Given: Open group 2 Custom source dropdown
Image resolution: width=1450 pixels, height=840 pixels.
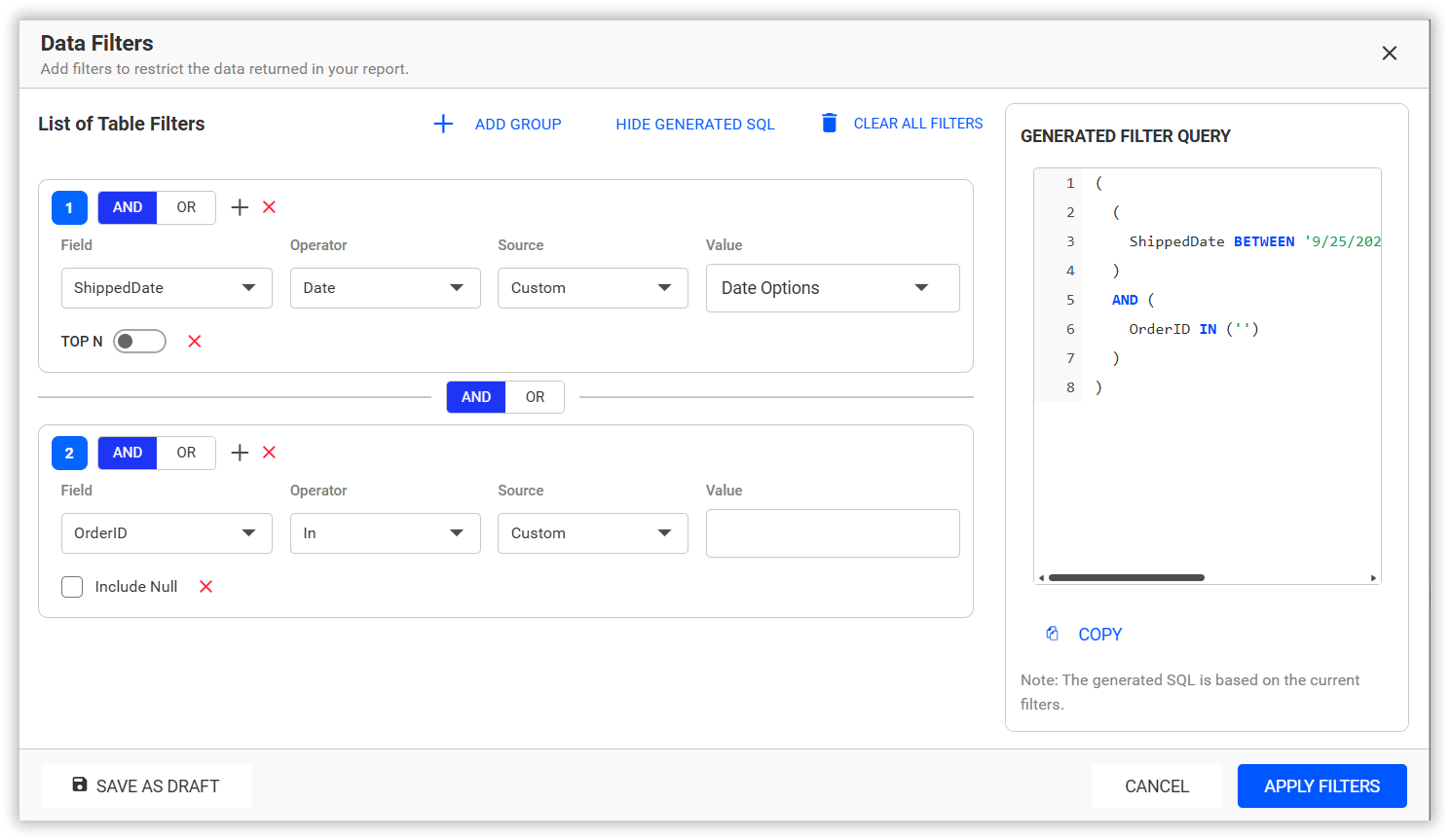Looking at the screenshot, I should pos(593,533).
